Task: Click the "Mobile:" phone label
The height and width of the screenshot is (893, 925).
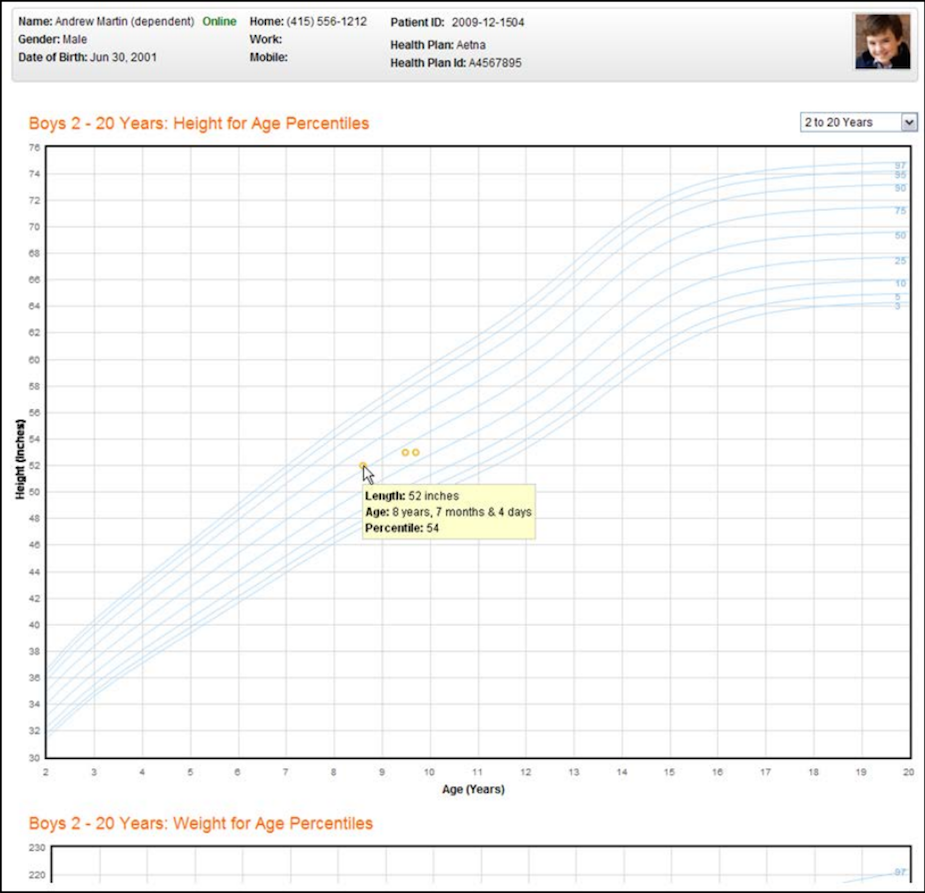Action: point(268,57)
